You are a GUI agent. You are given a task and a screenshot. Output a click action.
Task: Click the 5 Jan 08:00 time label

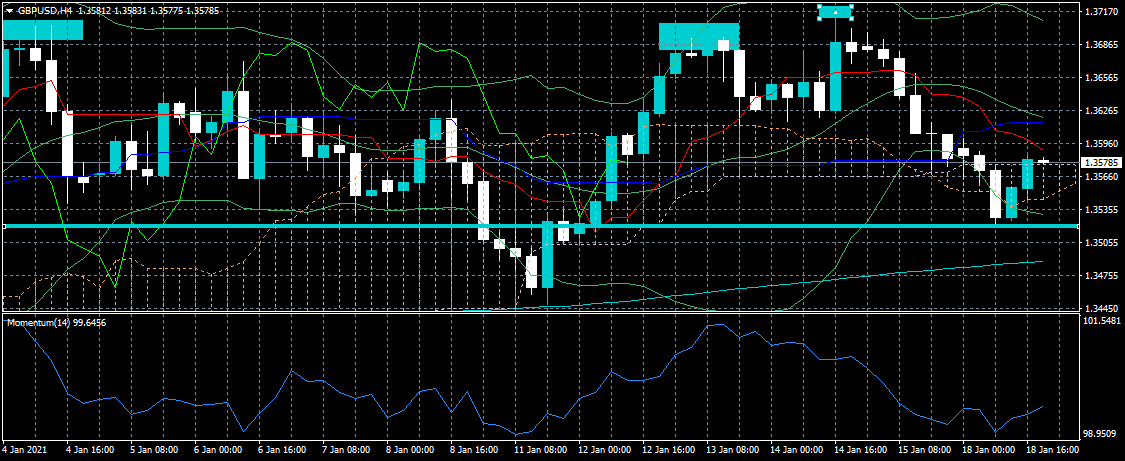click(155, 450)
